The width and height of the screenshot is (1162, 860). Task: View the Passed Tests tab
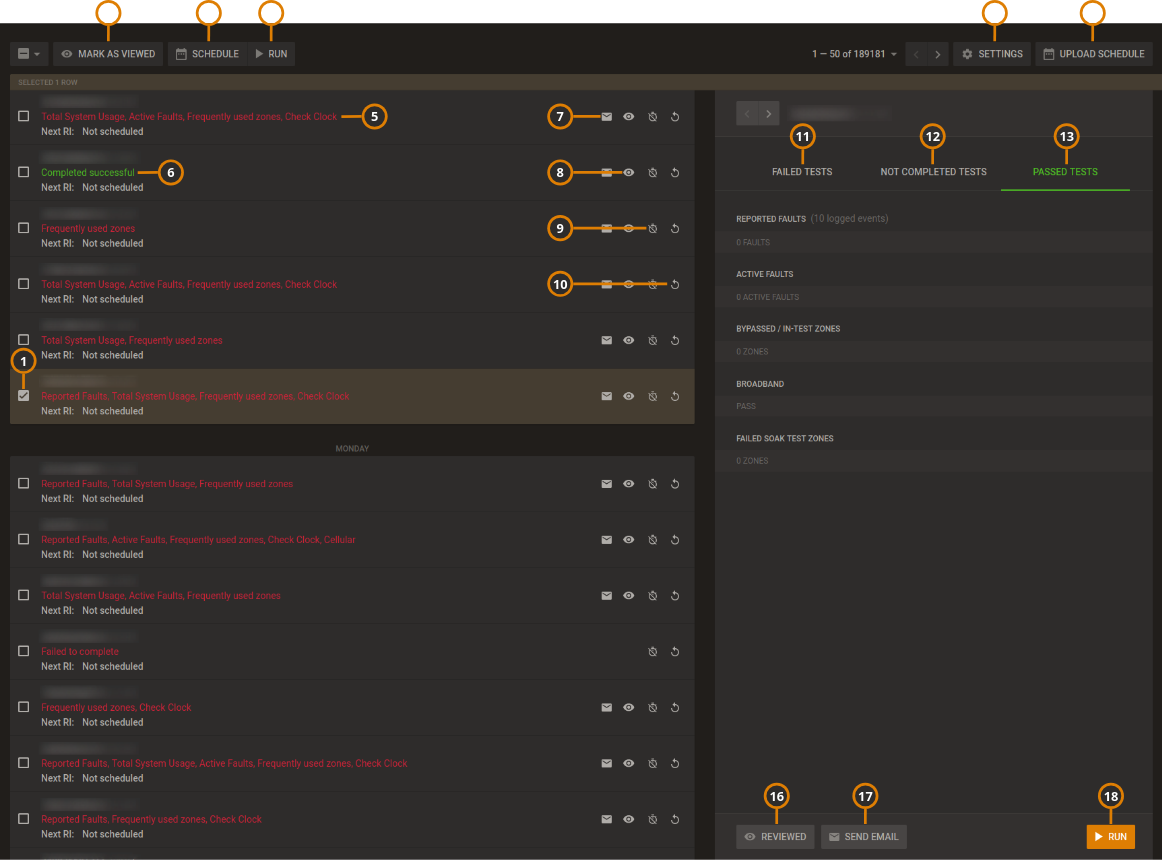1065,171
